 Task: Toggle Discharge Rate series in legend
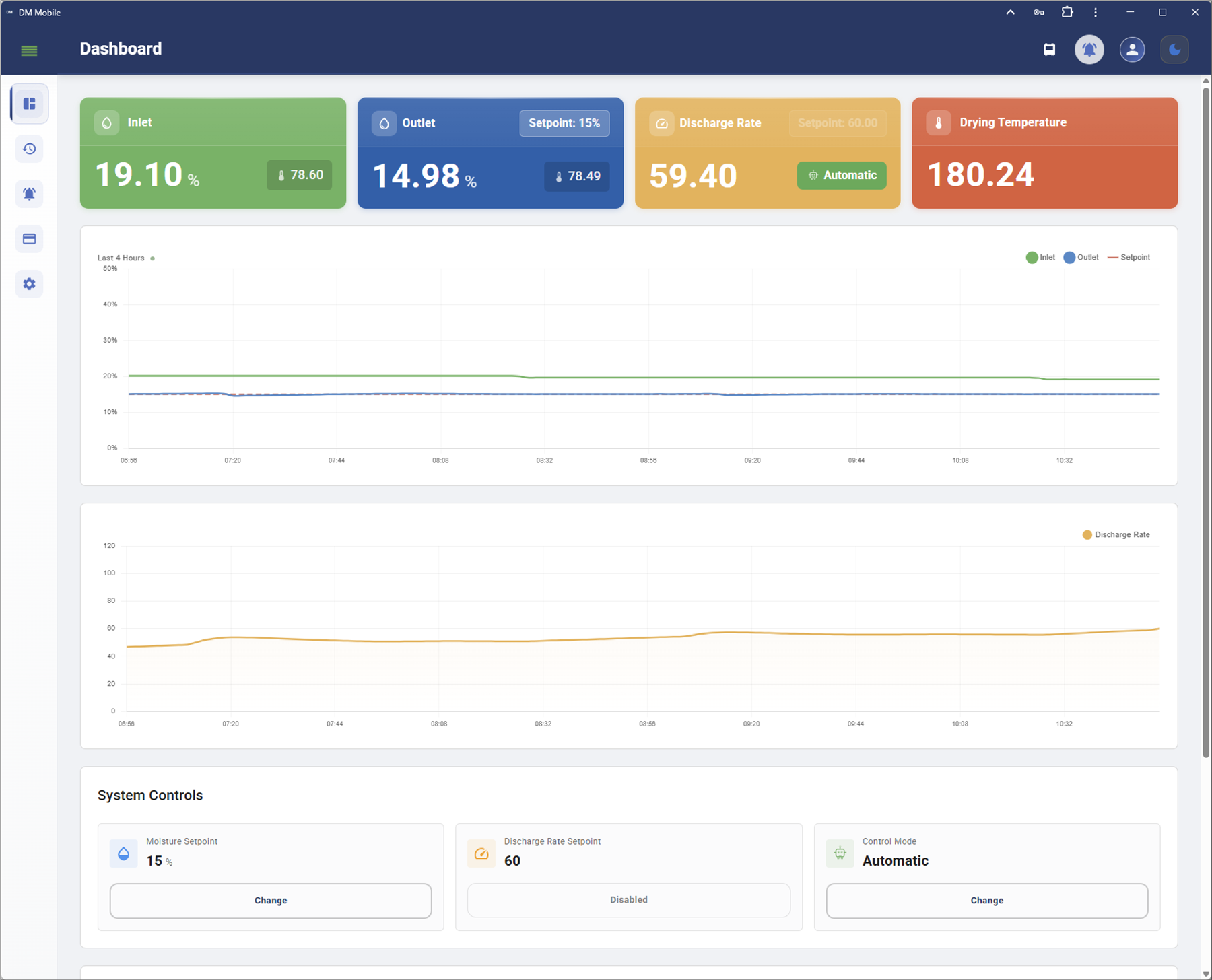click(1116, 534)
